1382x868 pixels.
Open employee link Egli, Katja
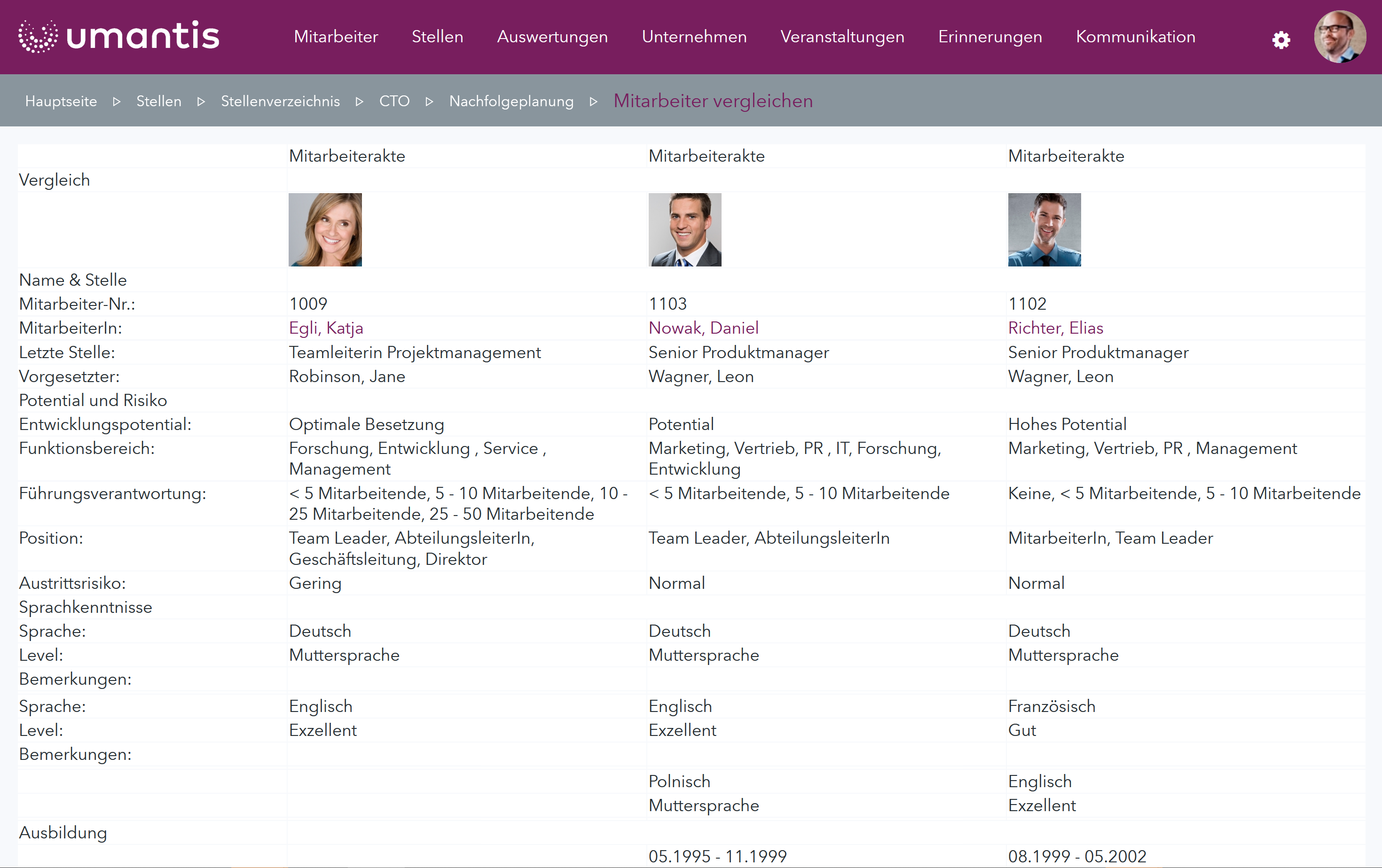(x=326, y=328)
